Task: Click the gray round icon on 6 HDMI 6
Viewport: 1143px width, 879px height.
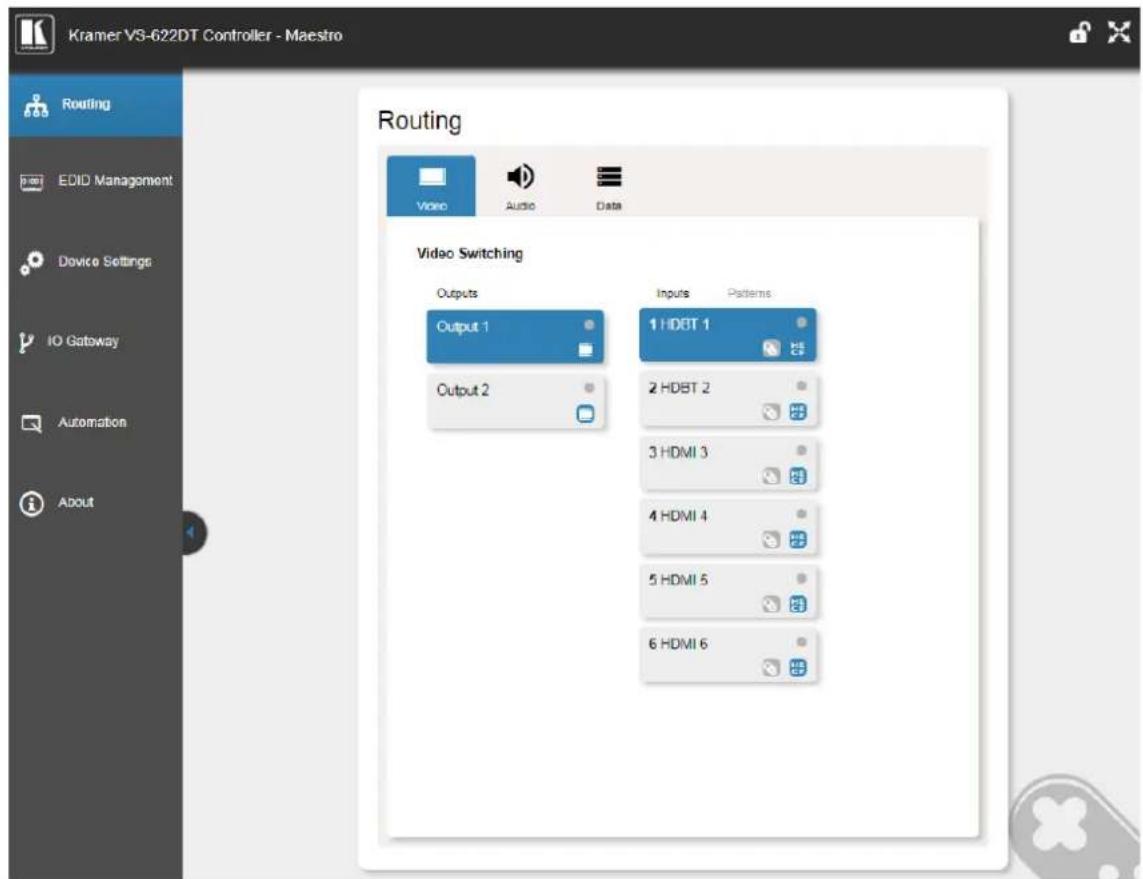Action: pyautogui.click(x=771, y=668)
